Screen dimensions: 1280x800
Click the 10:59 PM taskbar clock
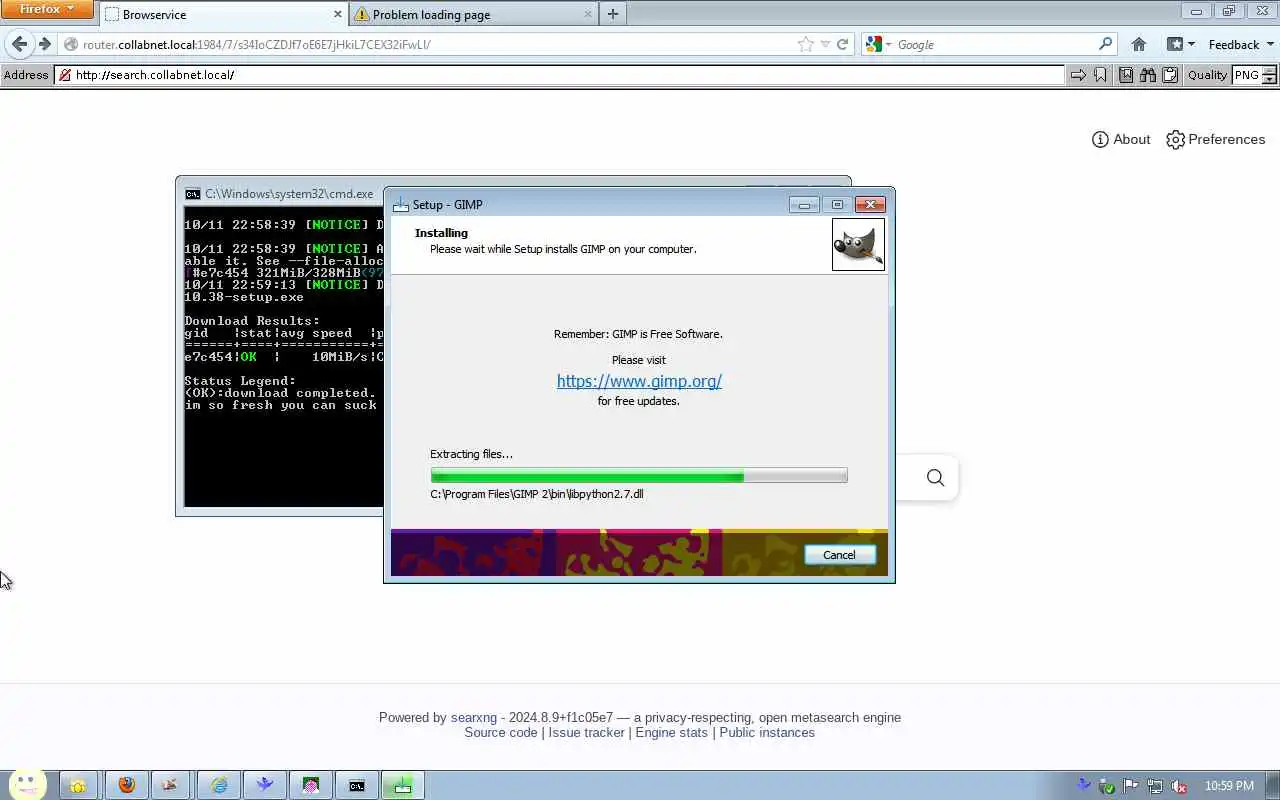pos(1229,786)
